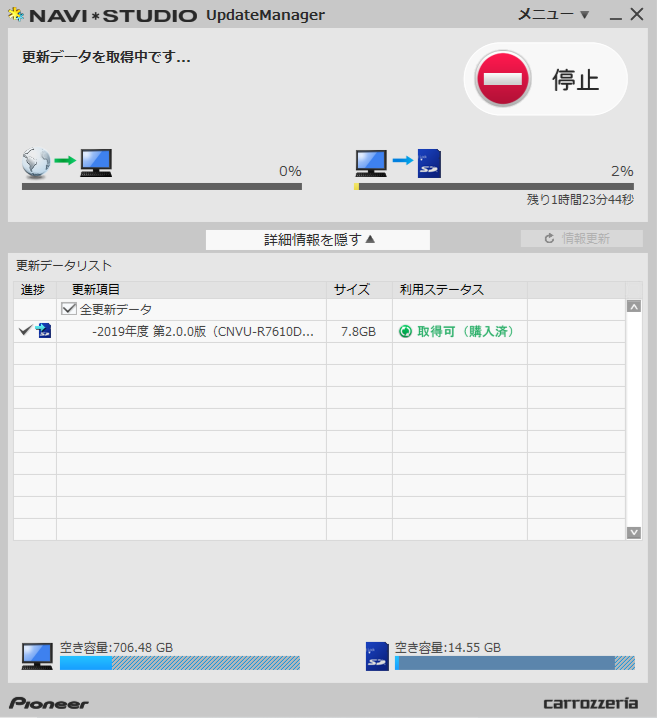Click the 情報更新 refresh button
This screenshot has height=718, width=657.
click(x=581, y=239)
